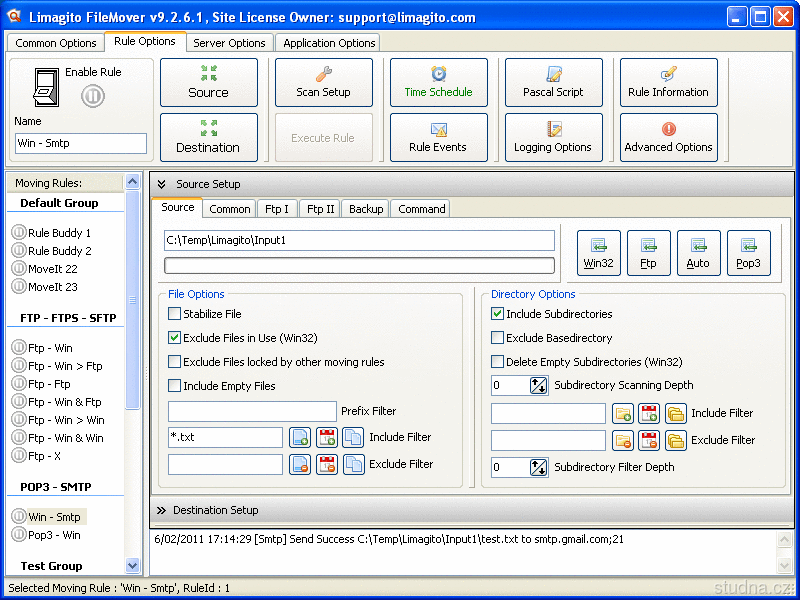Click the source directory path field
Viewport: 800px width, 600px height.
click(x=359, y=240)
